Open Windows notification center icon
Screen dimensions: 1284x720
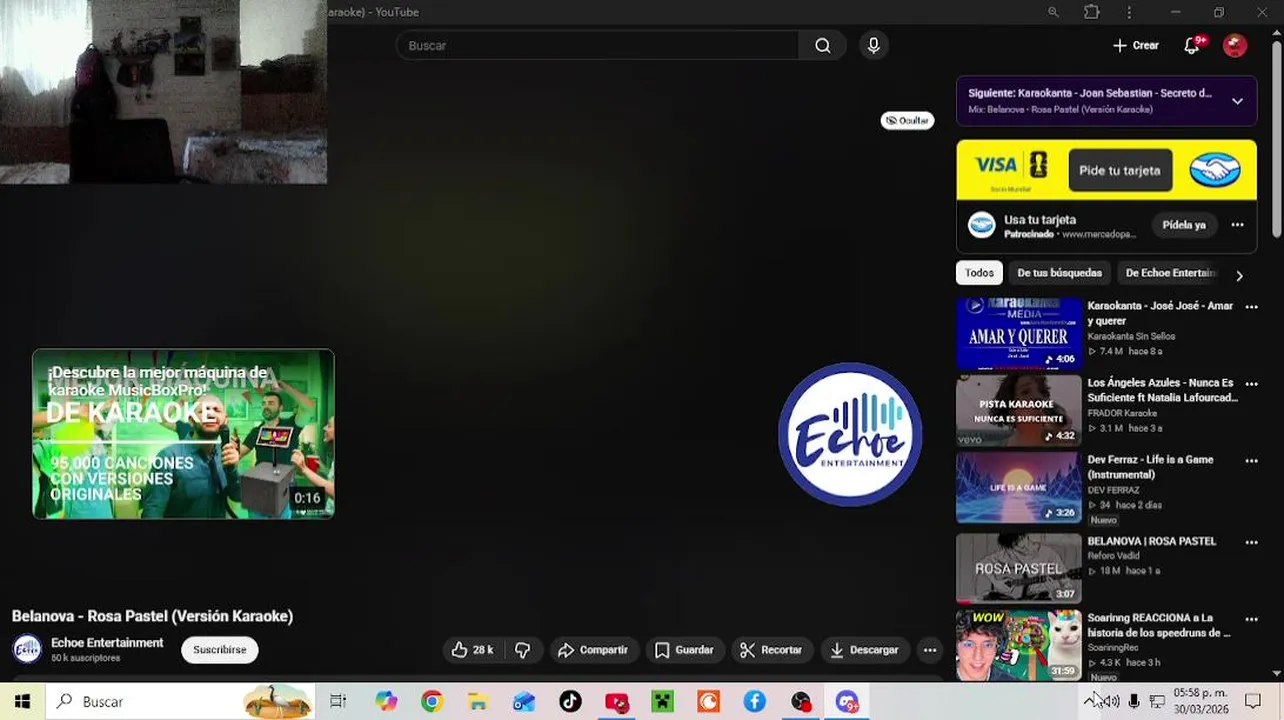[x=1253, y=702]
